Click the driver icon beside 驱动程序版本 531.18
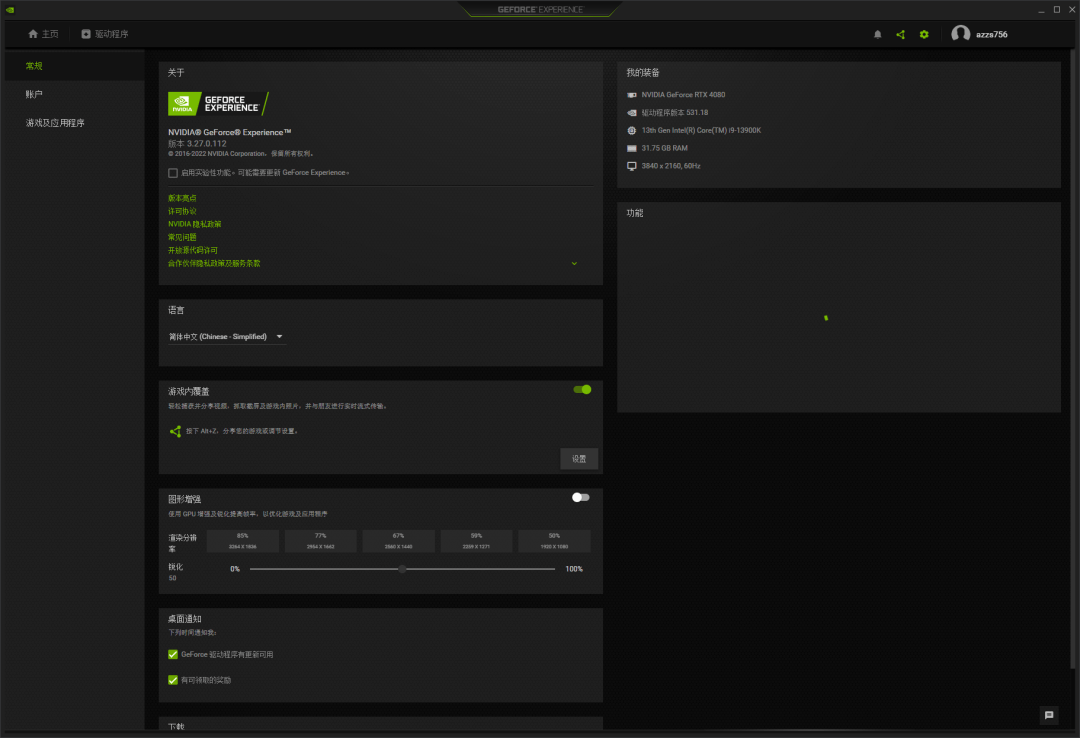Image resolution: width=1080 pixels, height=738 pixels. pos(632,113)
